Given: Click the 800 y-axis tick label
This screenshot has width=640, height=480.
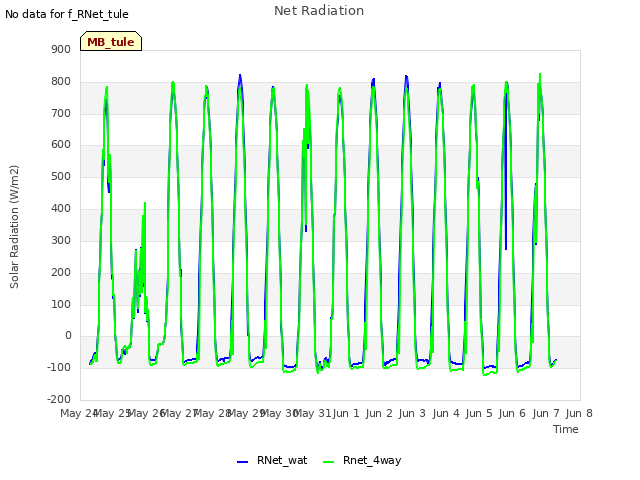Looking at the screenshot, I should point(61,82).
